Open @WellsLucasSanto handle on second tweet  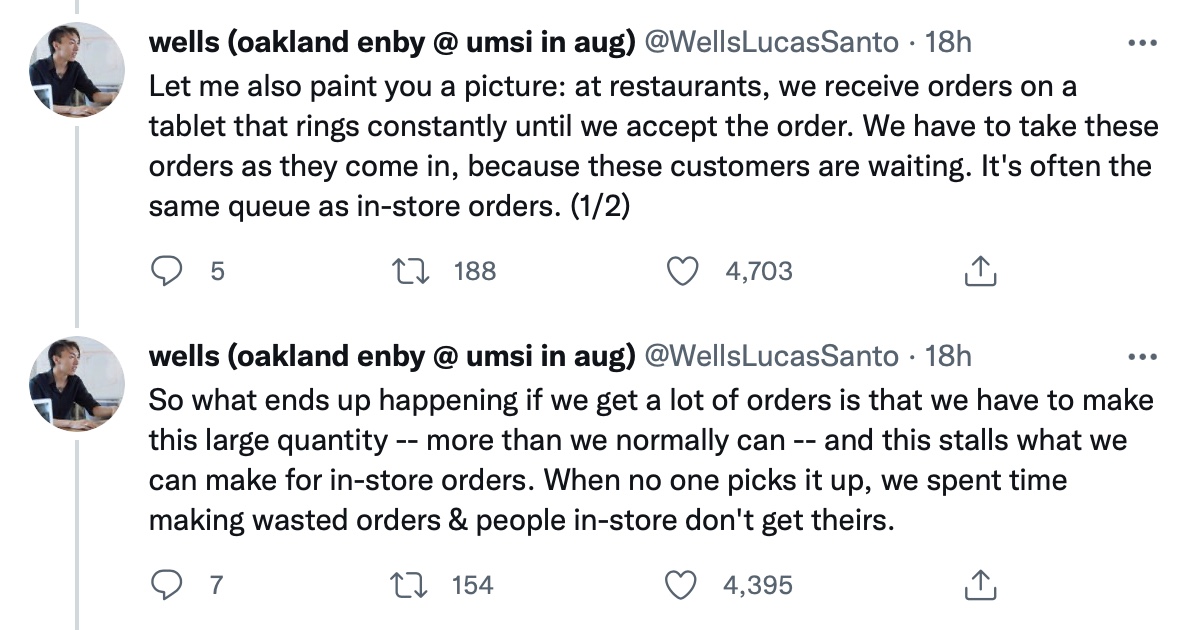pos(771,356)
